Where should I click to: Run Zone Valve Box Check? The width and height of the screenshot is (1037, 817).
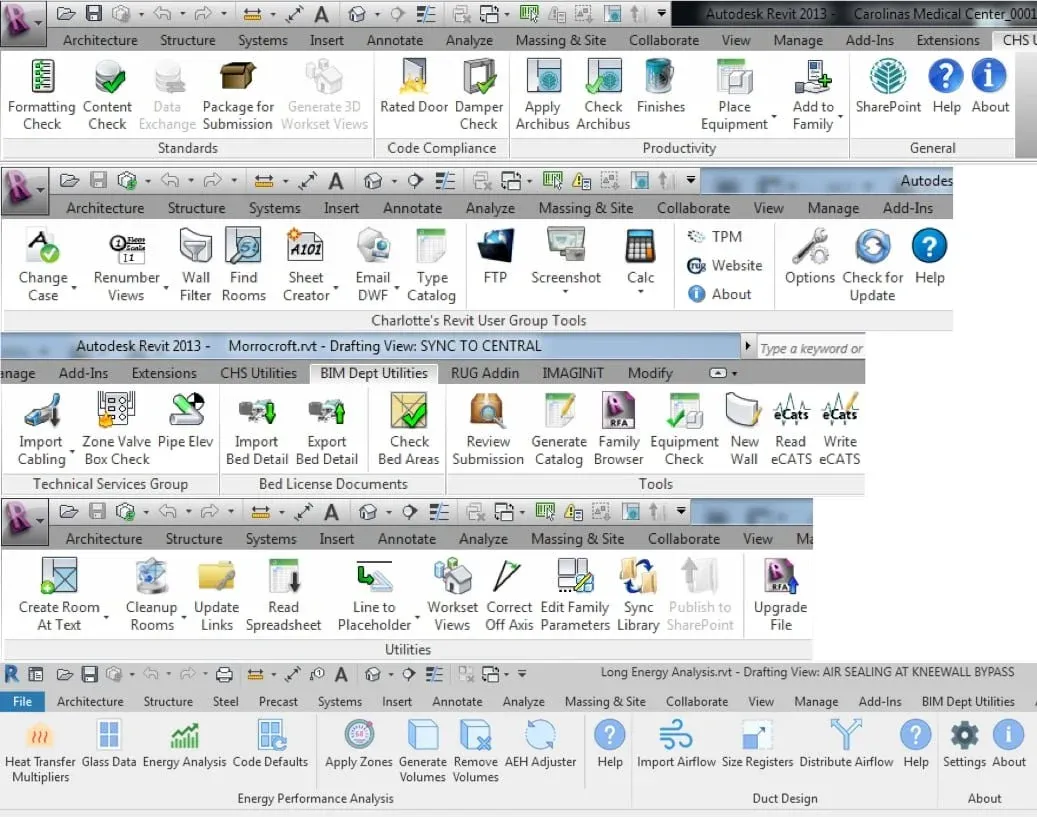[x=116, y=429]
